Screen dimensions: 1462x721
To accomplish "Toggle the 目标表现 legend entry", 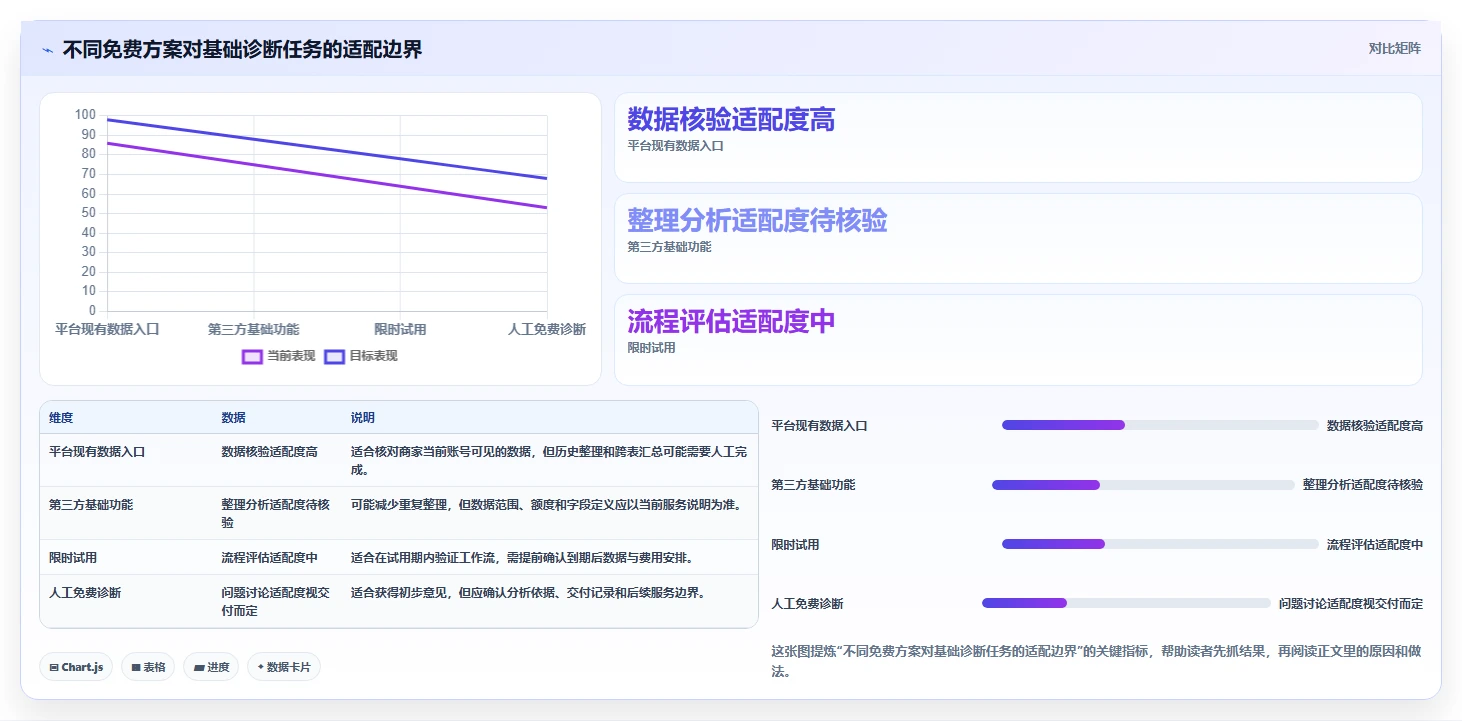I will tap(361, 356).
